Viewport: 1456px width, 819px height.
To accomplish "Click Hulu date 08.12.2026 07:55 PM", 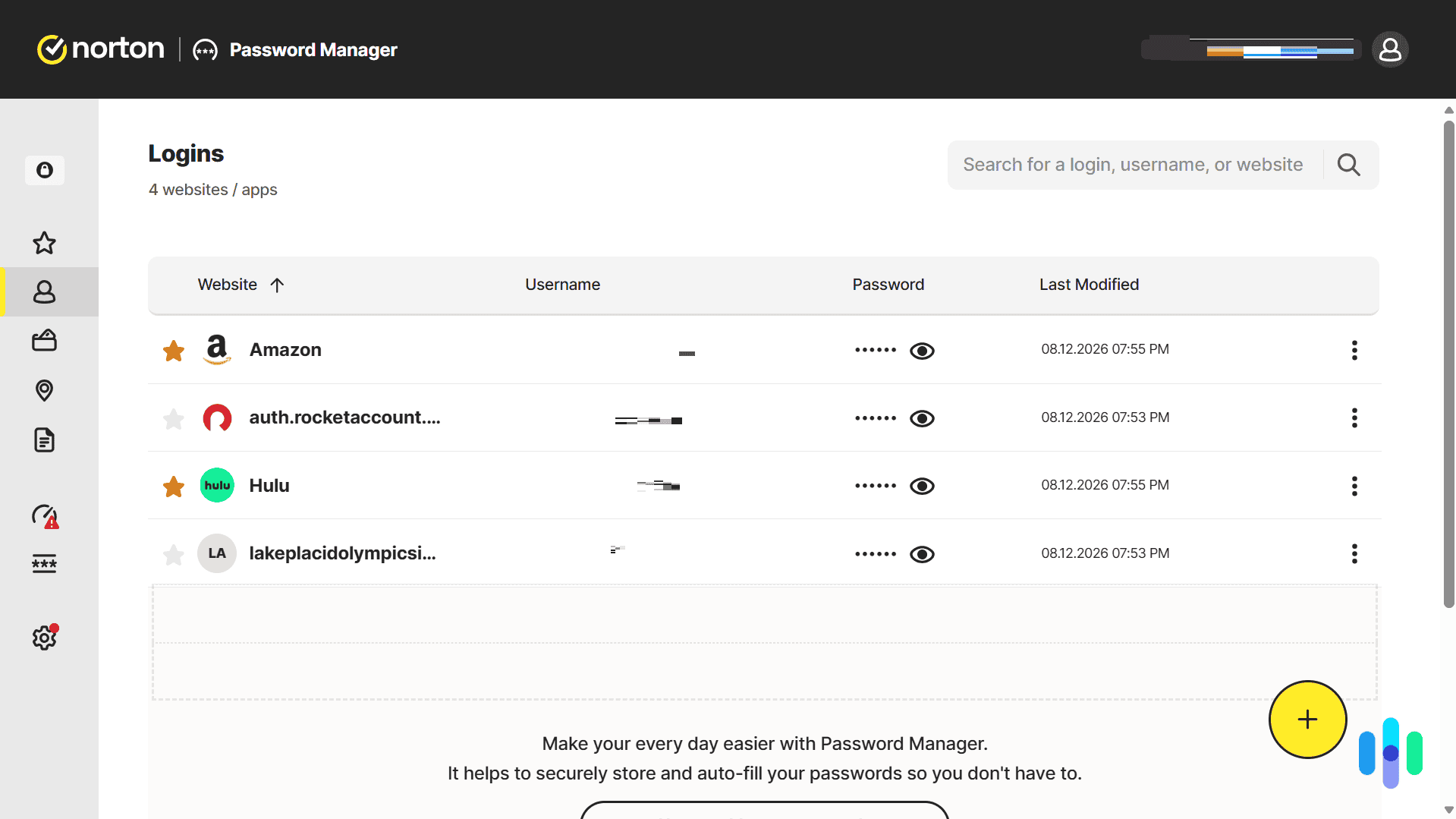I will (1105, 485).
